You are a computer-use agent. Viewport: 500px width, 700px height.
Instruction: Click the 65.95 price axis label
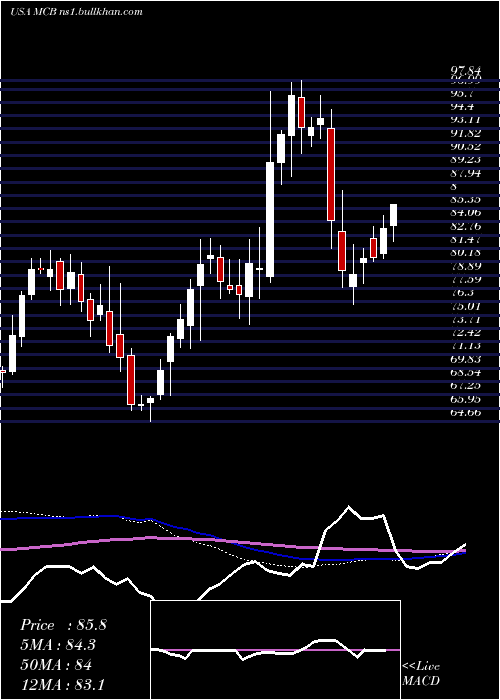point(467,399)
